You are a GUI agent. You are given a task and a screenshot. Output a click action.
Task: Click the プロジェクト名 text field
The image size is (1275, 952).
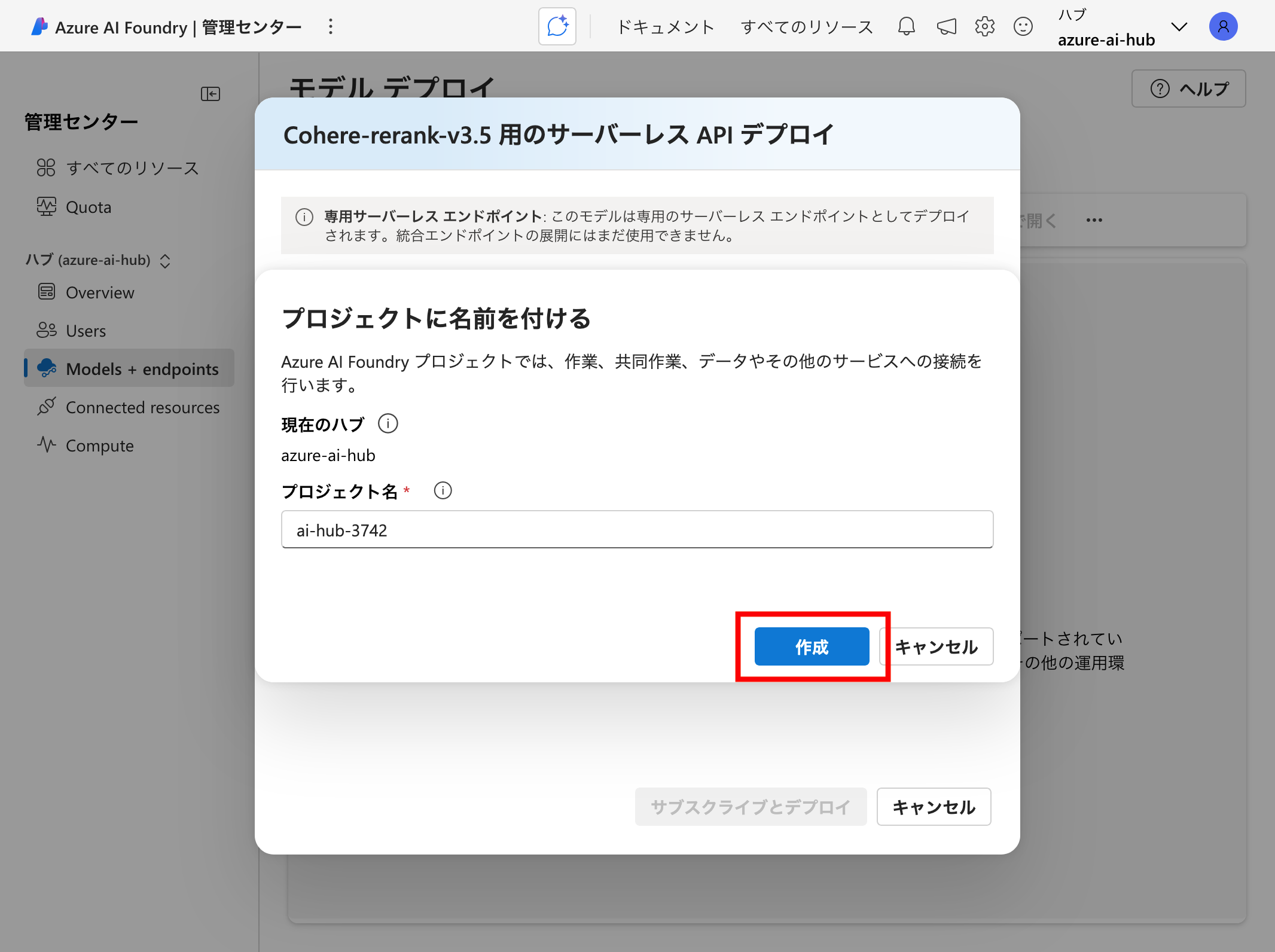[637, 530]
